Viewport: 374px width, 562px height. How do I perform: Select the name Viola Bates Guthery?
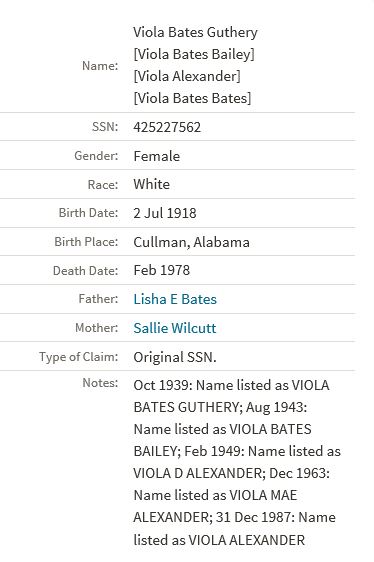coord(195,32)
